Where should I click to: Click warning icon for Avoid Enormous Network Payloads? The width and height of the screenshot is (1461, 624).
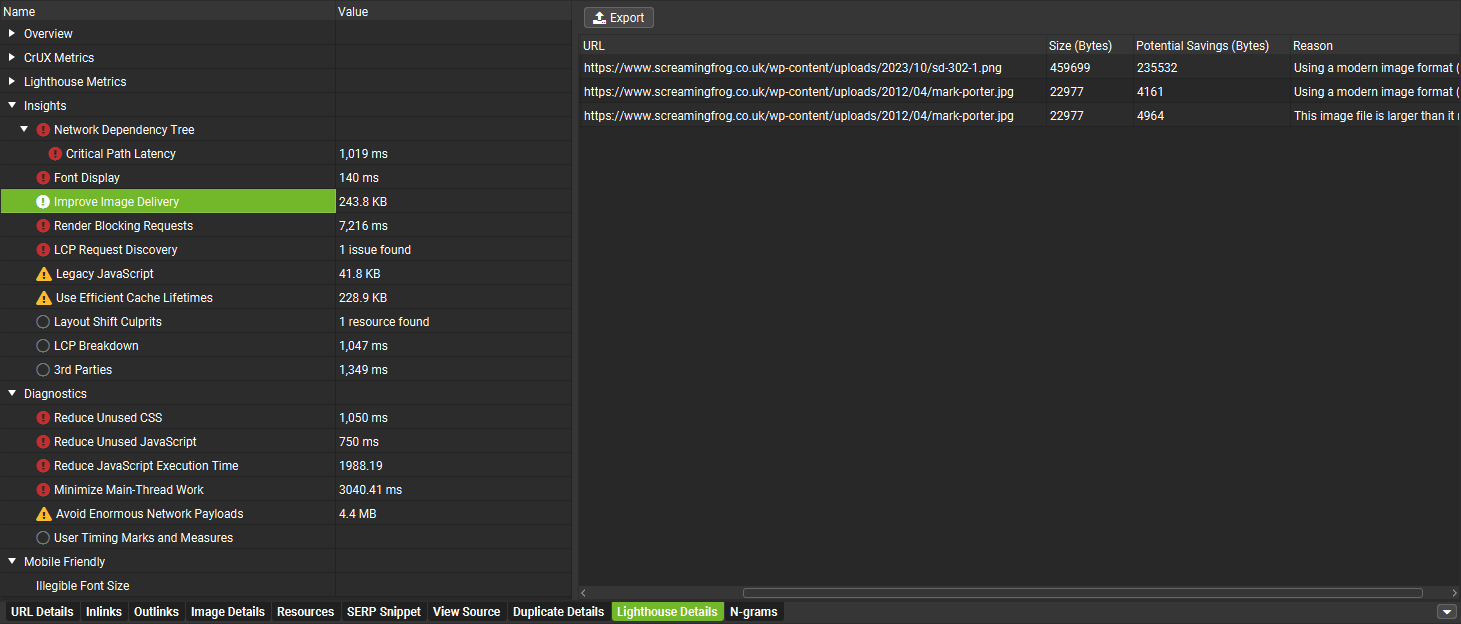click(x=43, y=514)
